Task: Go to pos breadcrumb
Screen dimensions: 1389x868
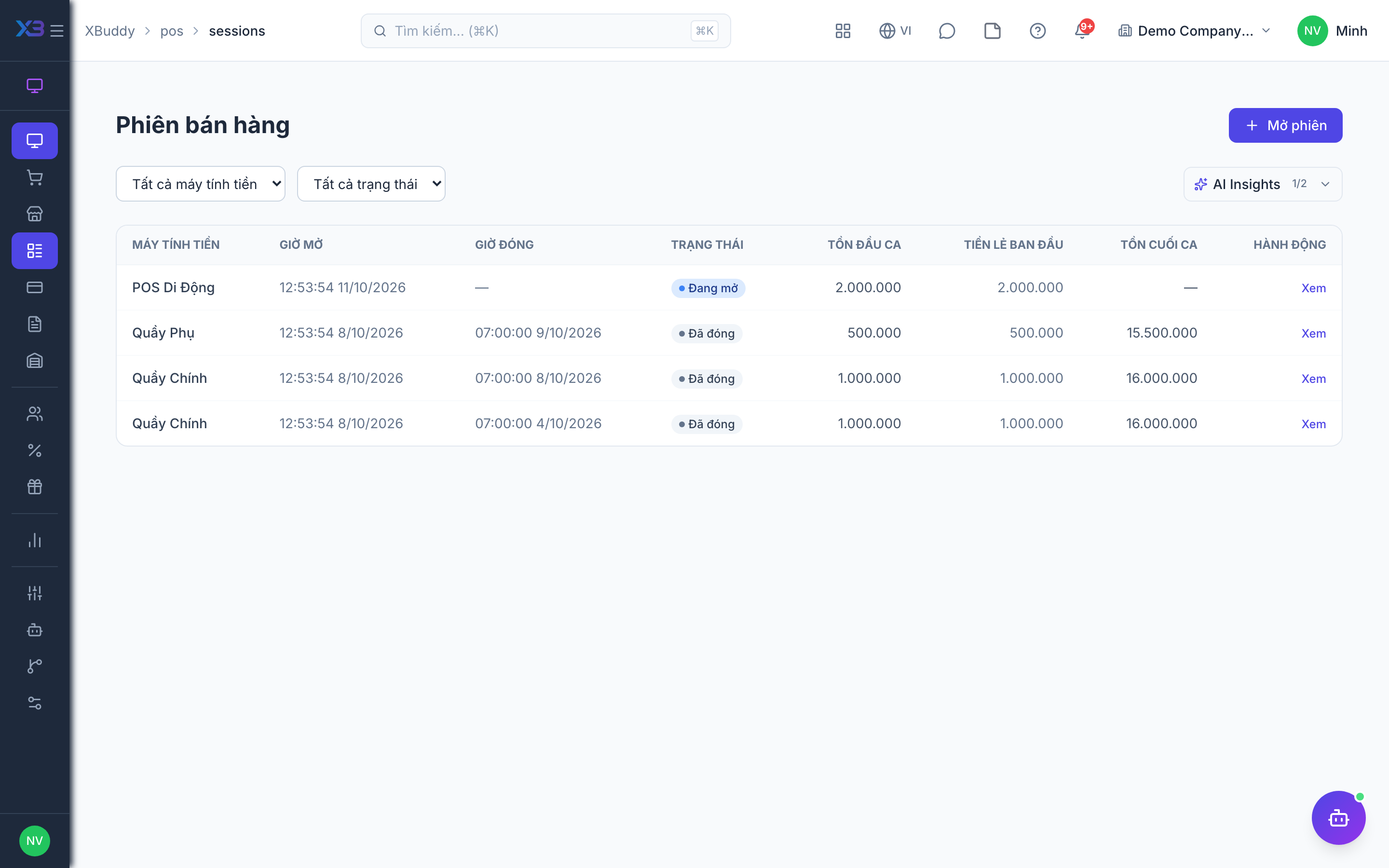Action: [172, 31]
